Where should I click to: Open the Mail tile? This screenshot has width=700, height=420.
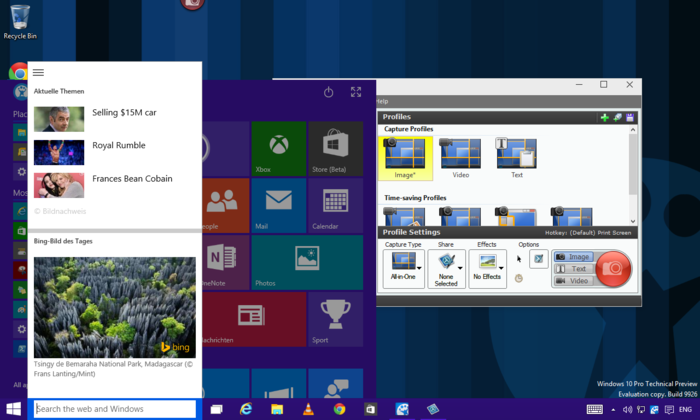pos(279,205)
